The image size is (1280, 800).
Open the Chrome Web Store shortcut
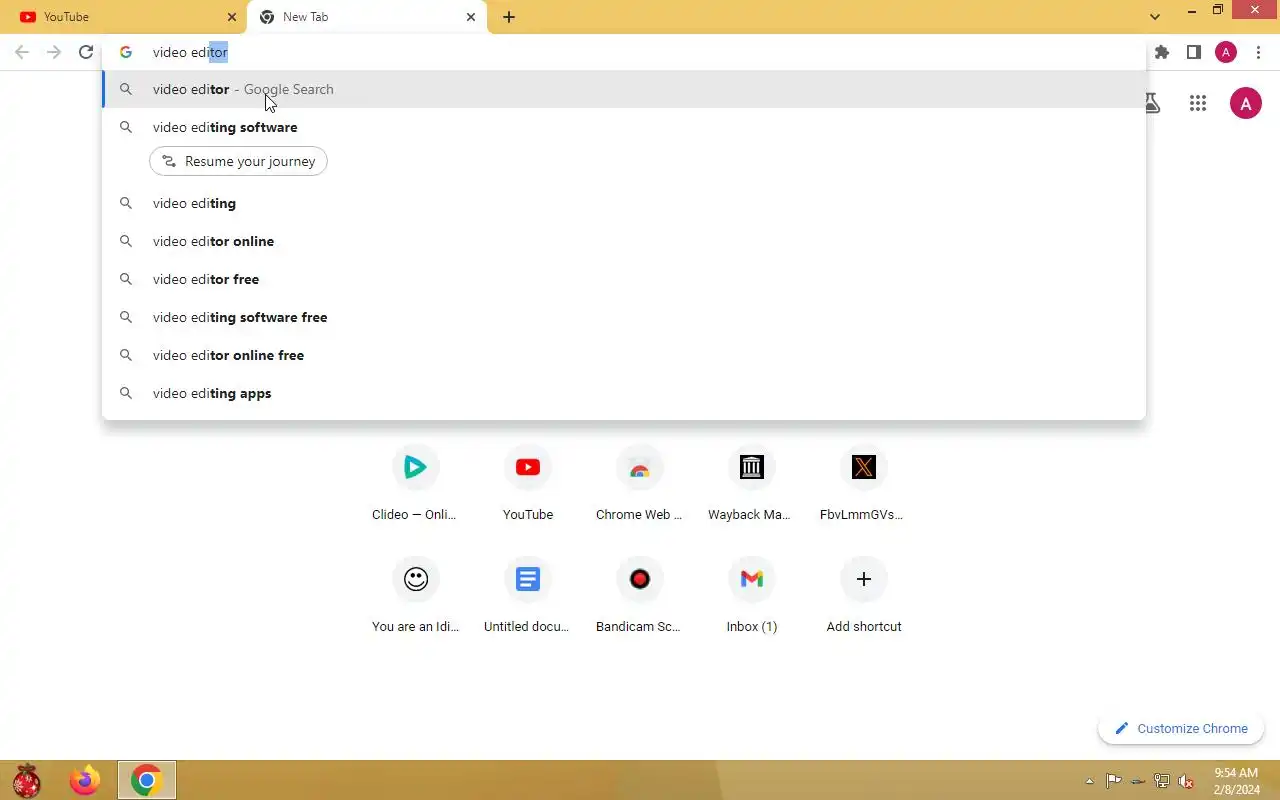point(640,485)
